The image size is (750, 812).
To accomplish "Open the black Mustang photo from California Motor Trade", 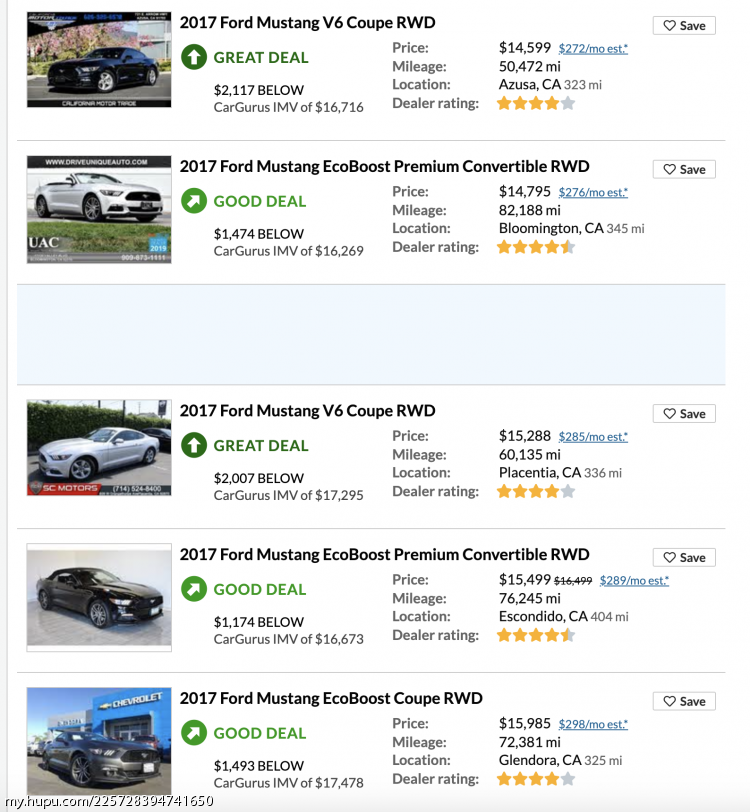I will click(99, 60).
